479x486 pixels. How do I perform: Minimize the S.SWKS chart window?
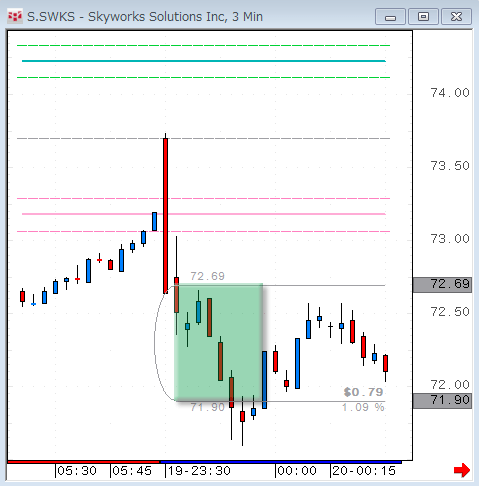tap(390, 17)
